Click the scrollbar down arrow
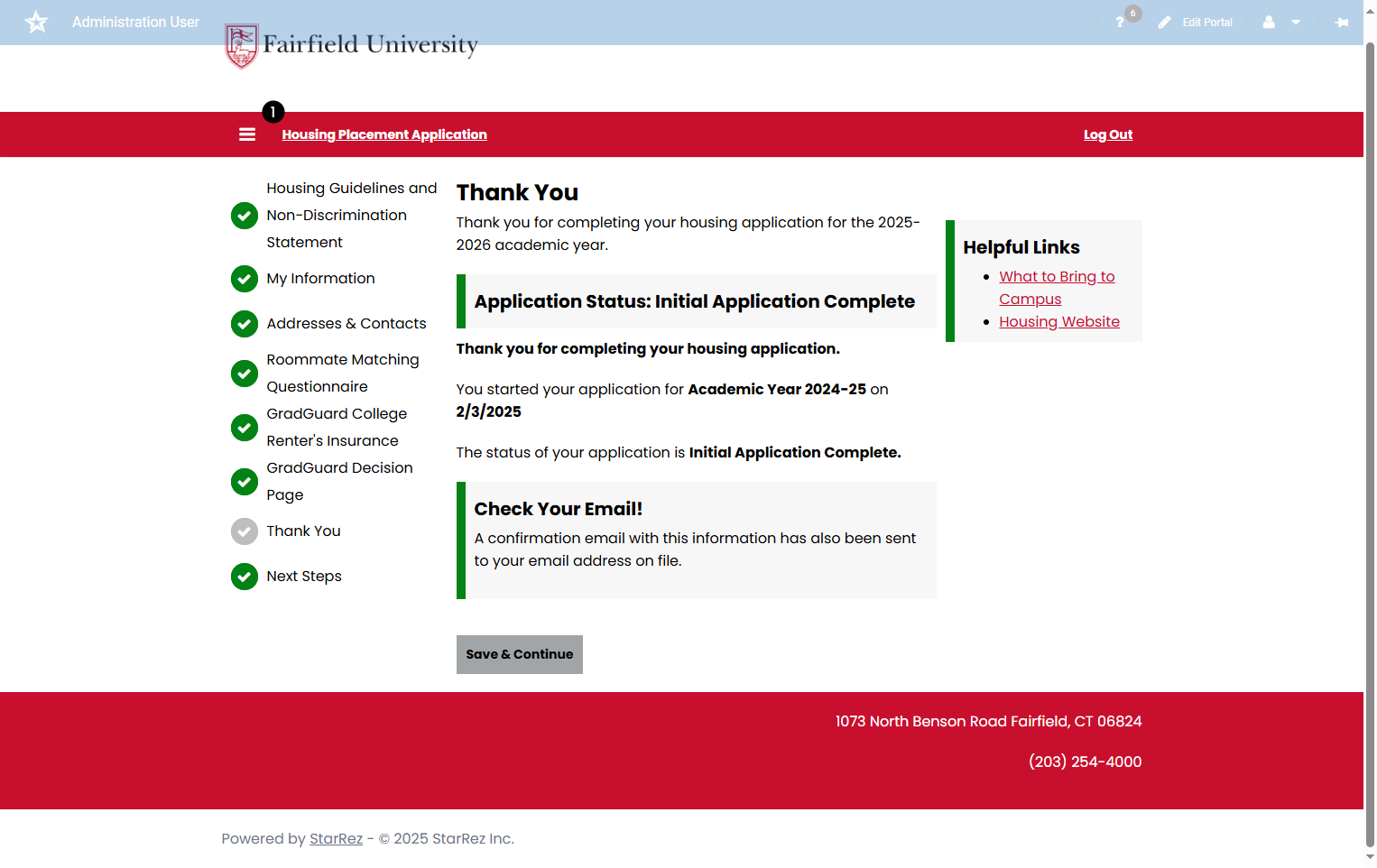The image size is (1377, 868). coord(1370,858)
